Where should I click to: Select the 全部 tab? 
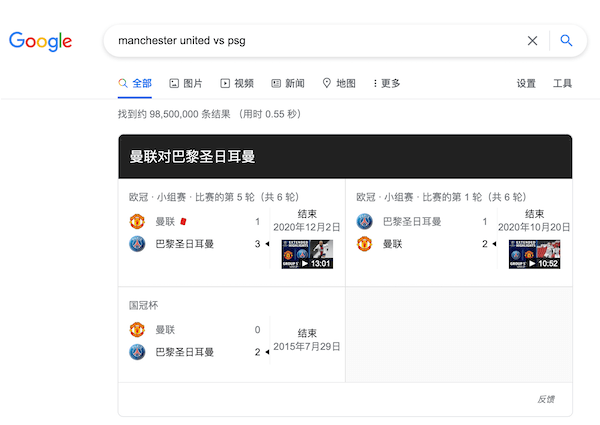135,83
